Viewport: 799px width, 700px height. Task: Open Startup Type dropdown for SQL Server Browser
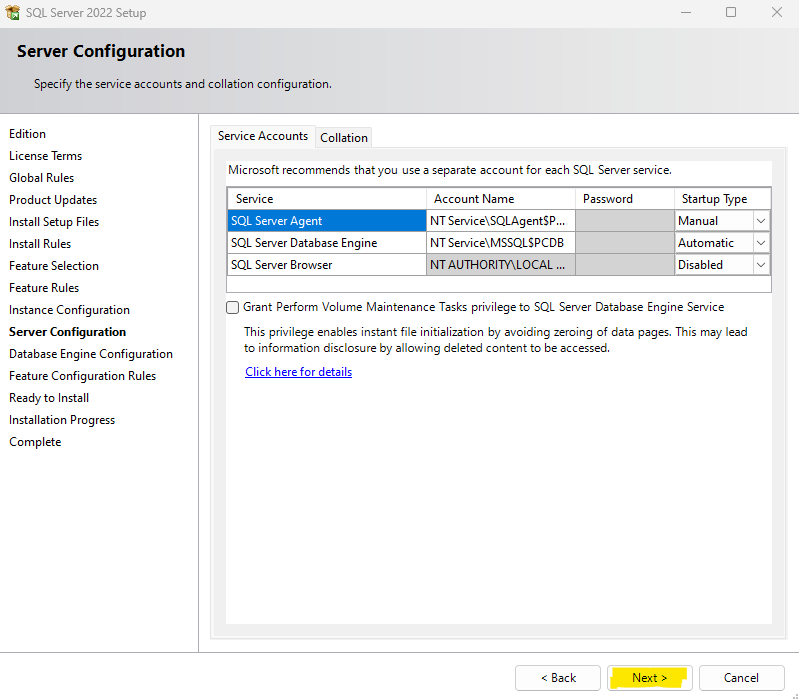tap(761, 265)
